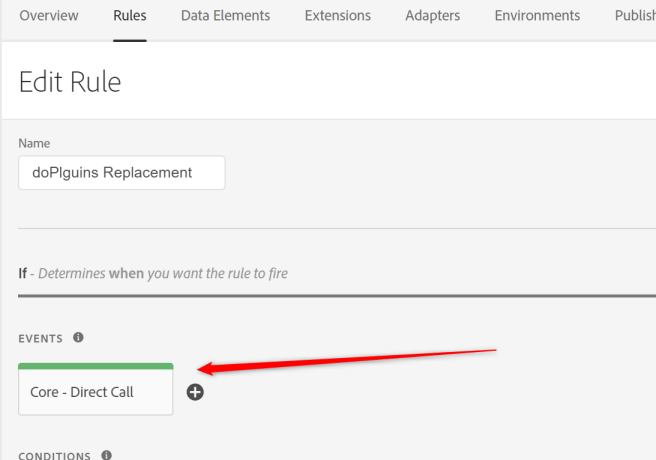
Task: Open the partially visible Publishing tab
Action: (x=635, y=16)
